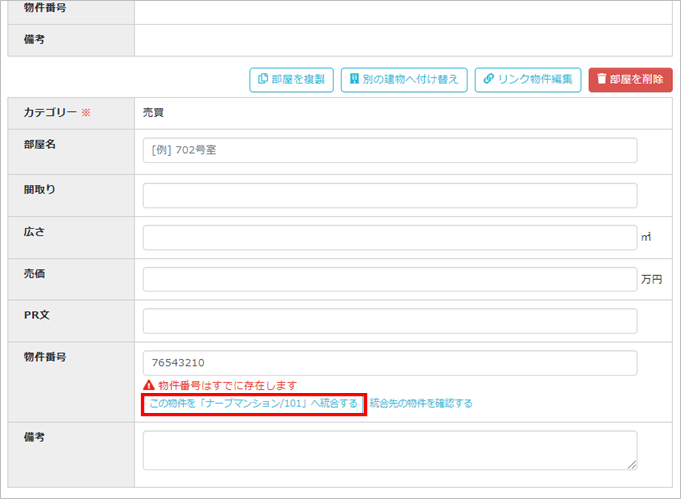Click the 部屋名 input field
681x499 pixels.
390,150
